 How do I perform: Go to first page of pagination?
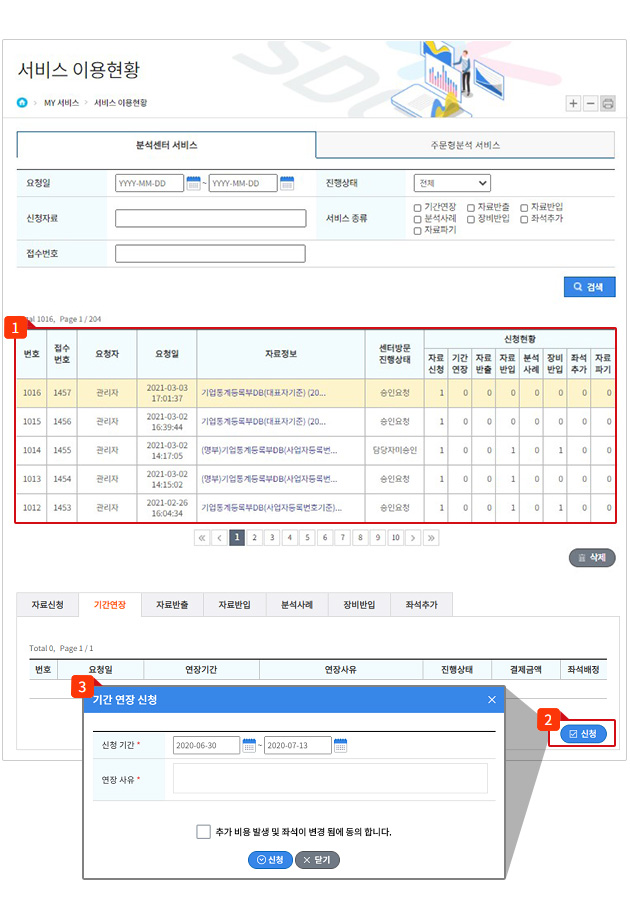(x=201, y=538)
